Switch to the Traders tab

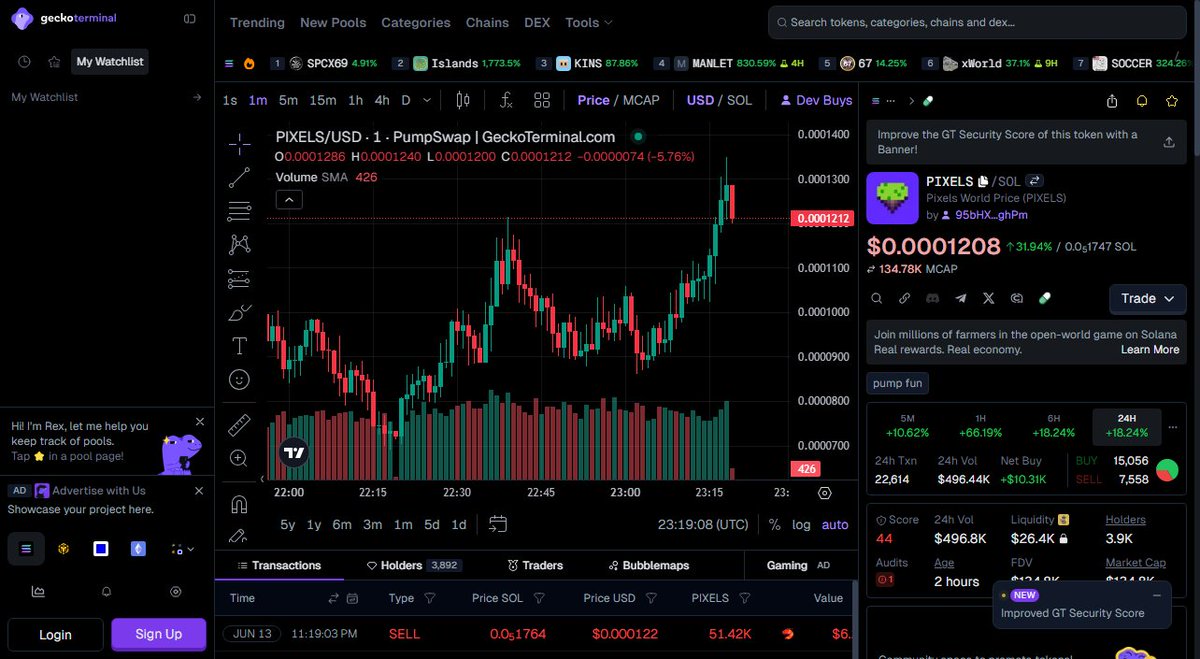point(535,565)
